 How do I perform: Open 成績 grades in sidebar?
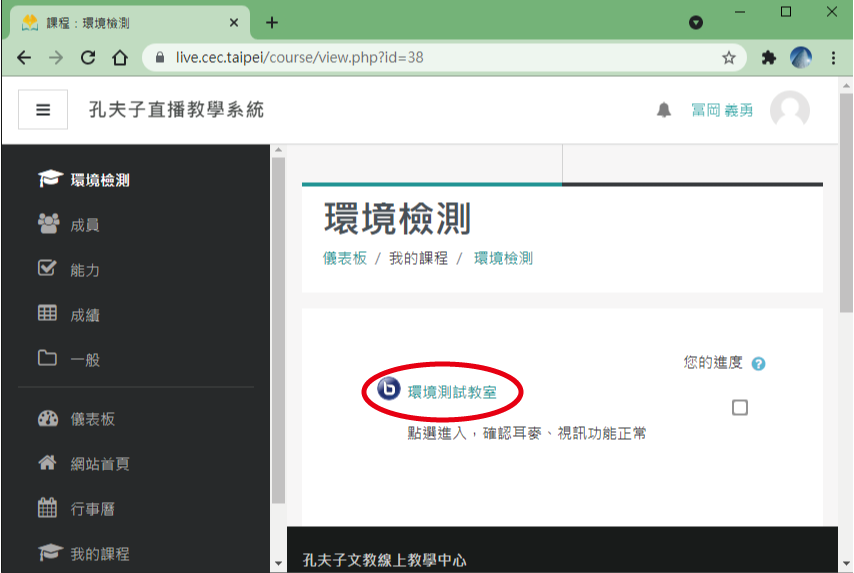click(x=85, y=315)
